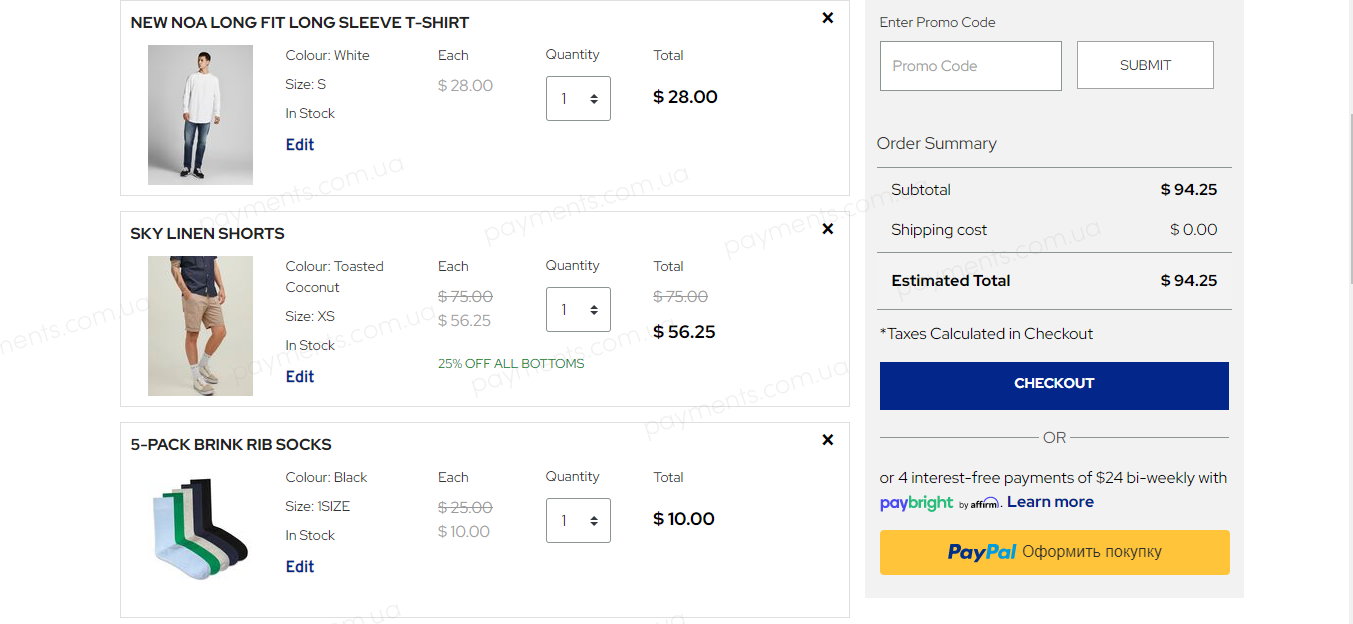Open the 5-Pack Brink Rib Socks title
Screen dimensions: 1353x624
(231, 444)
